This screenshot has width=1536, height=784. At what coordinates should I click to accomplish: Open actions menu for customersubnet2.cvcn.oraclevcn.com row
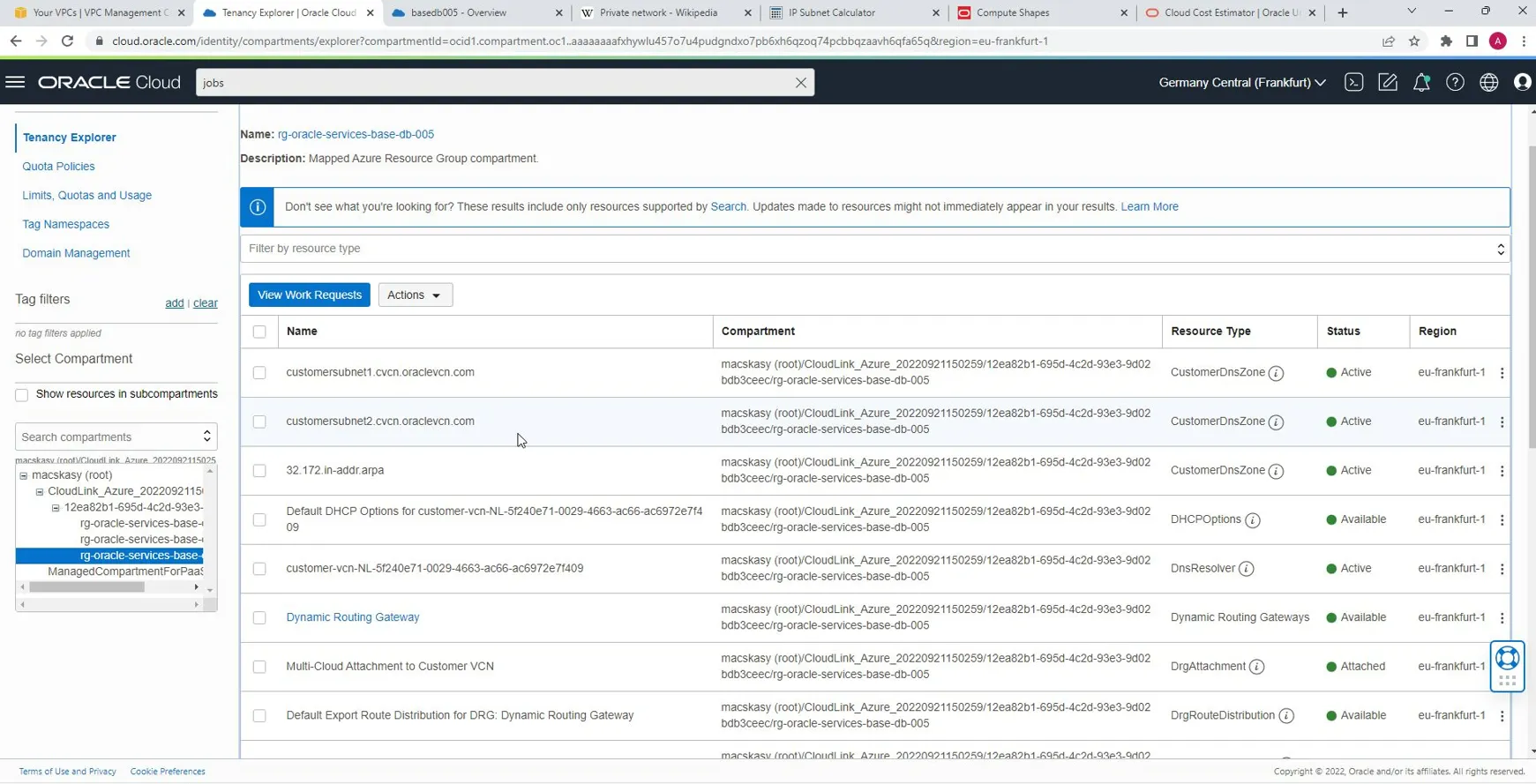[x=1502, y=422]
